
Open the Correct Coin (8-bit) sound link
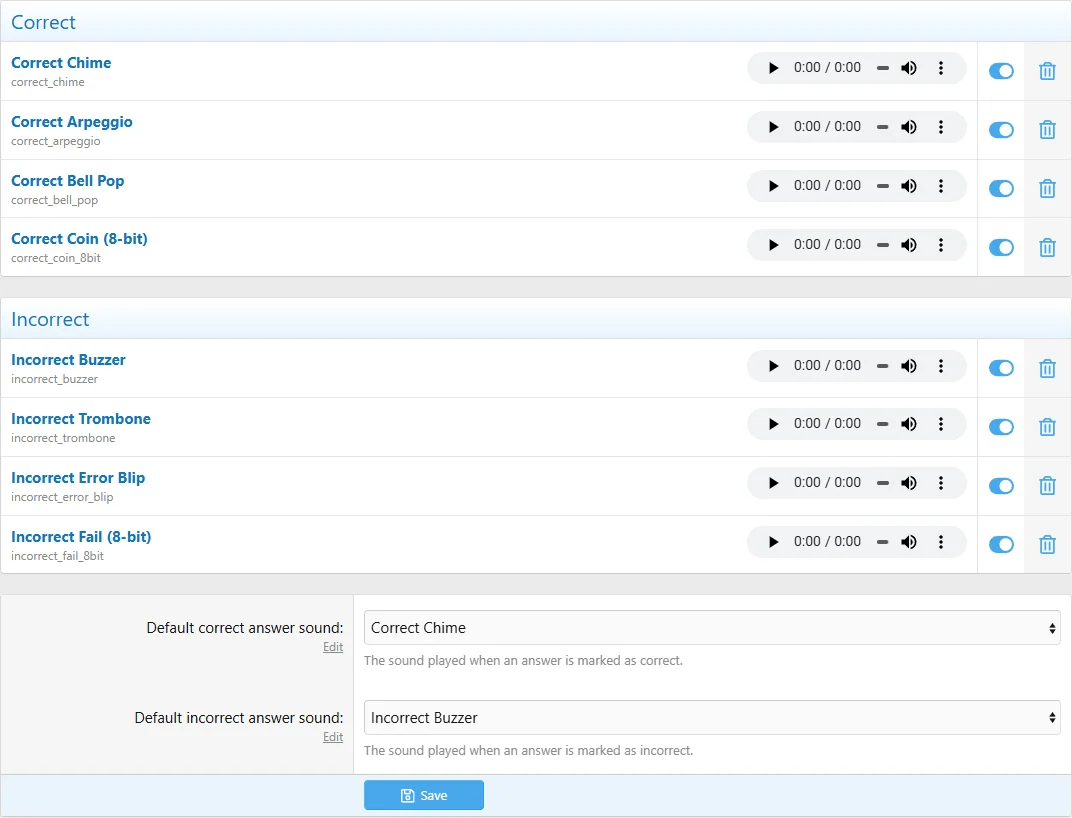(x=79, y=239)
